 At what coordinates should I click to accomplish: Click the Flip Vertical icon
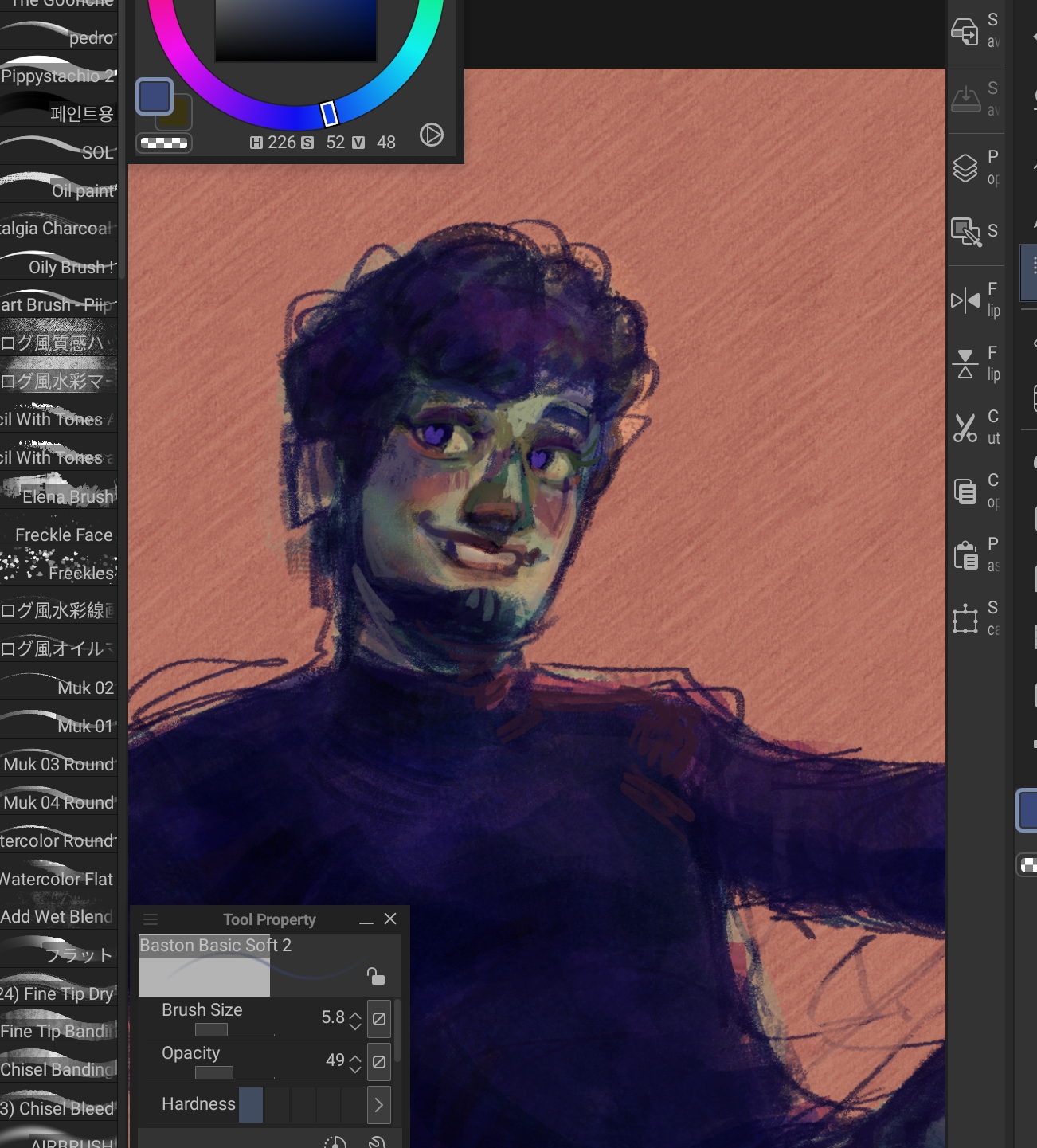click(x=965, y=364)
